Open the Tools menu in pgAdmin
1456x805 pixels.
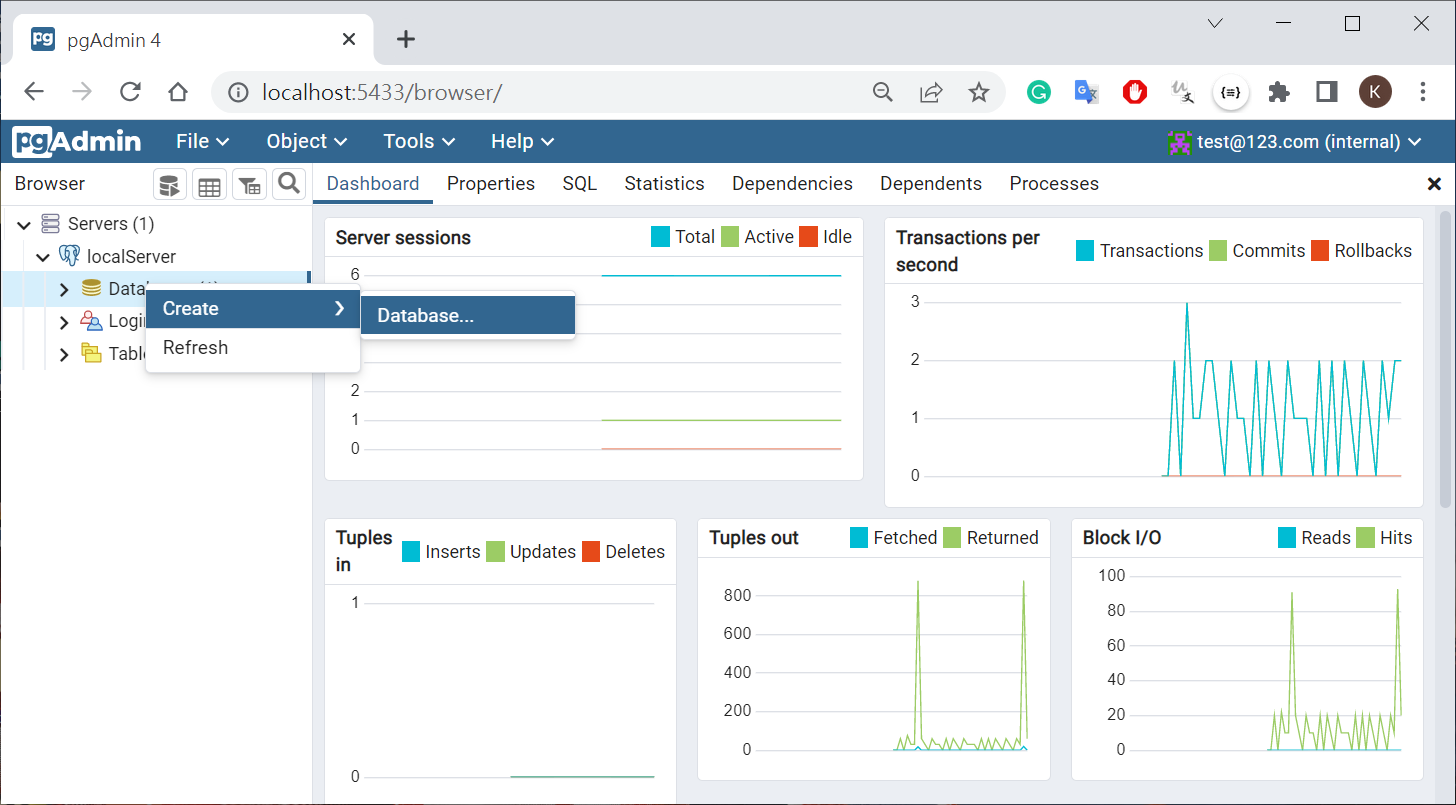click(419, 142)
